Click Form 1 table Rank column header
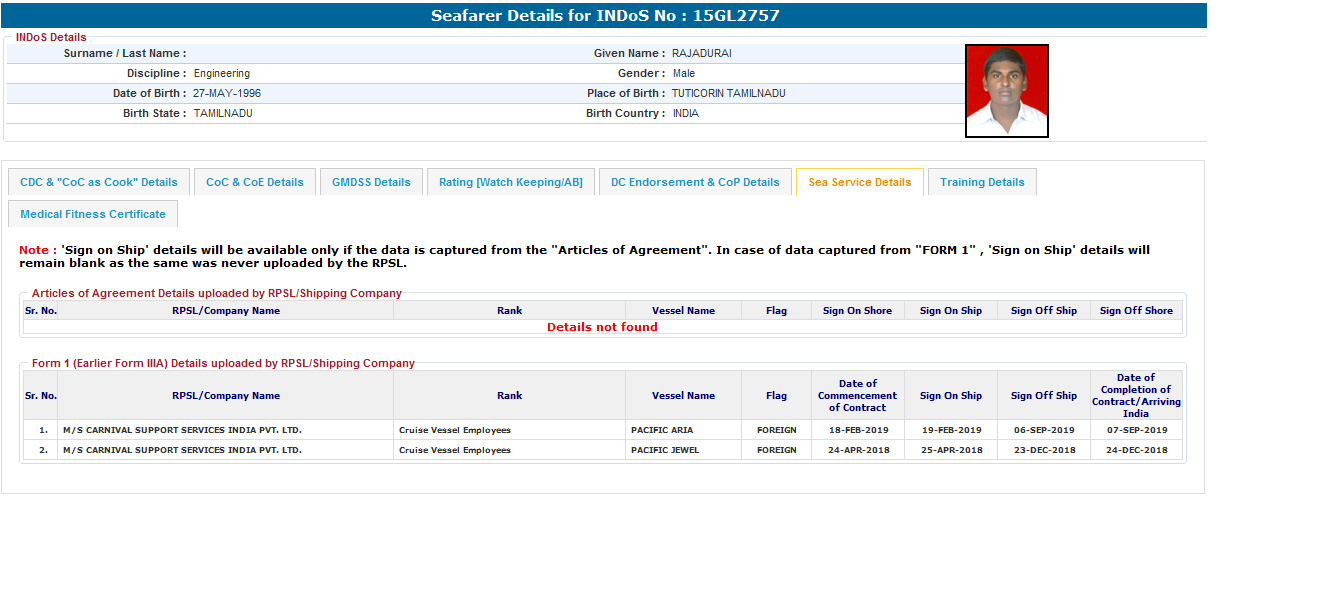 coord(509,396)
